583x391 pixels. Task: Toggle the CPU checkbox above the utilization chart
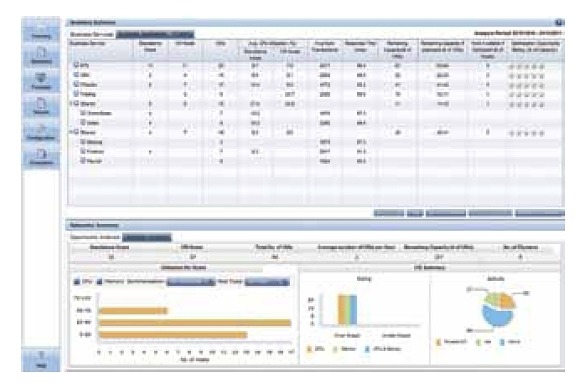click(77, 282)
